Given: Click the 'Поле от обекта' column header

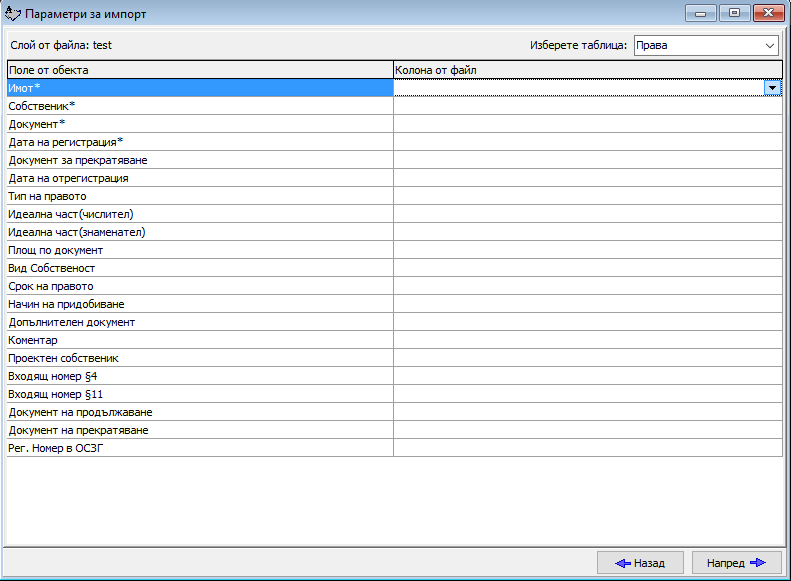Looking at the screenshot, I should click(x=200, y=70).
